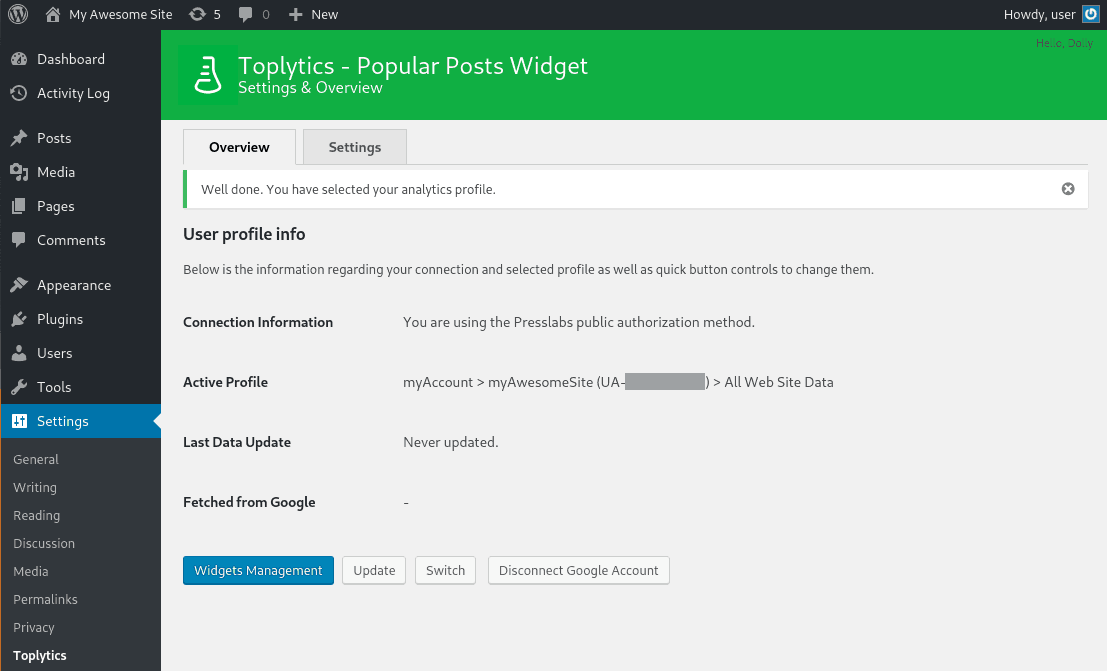This screenshot has width=1107, height=671.
Task: Click My Awesome Site link
Action: tap(121, 14)
